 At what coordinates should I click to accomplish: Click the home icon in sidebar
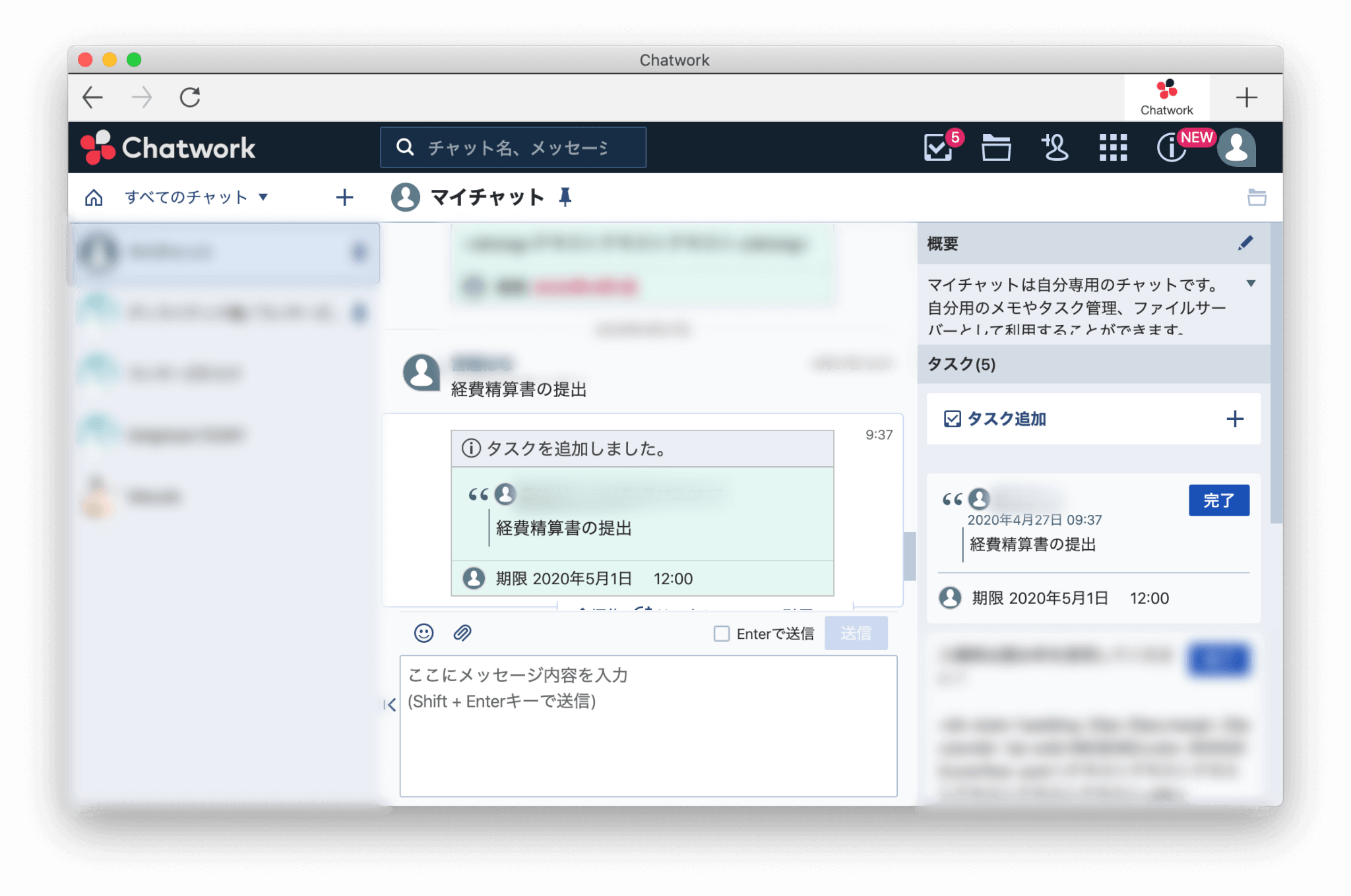(x=94, y=197)
